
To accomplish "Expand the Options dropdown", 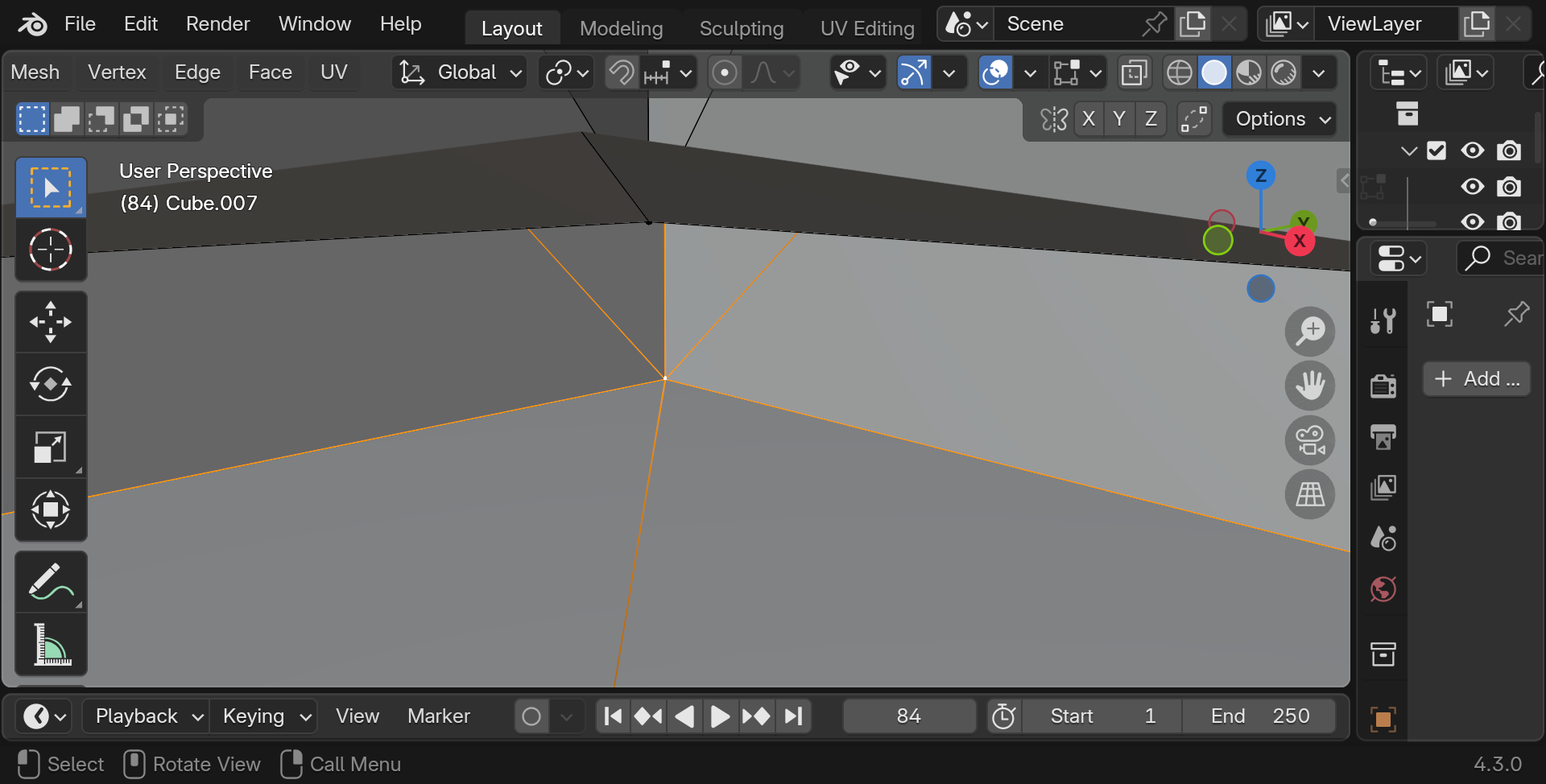I will tap(1282, 119).
